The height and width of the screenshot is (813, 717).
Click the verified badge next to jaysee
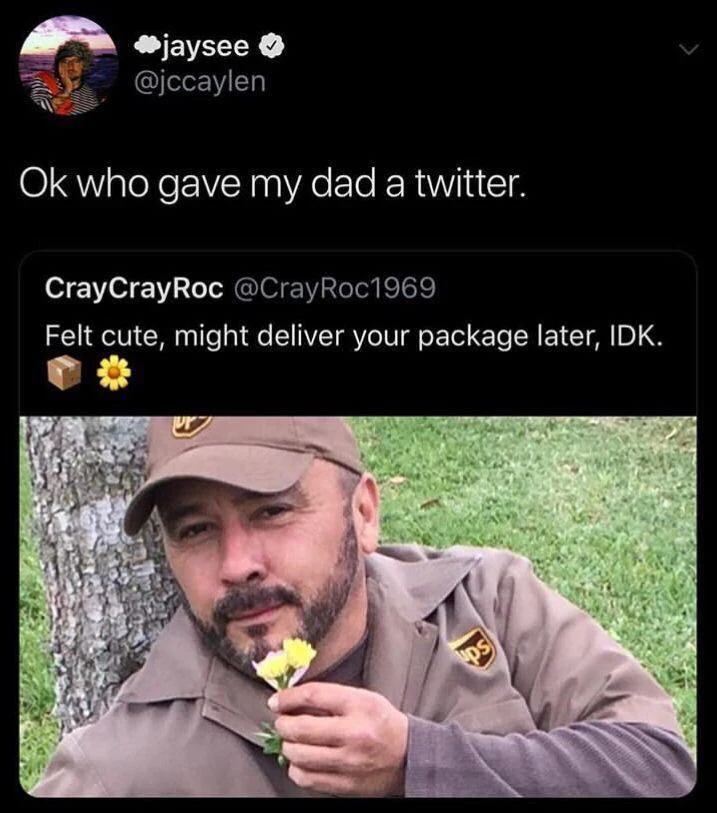coord(272,45)
